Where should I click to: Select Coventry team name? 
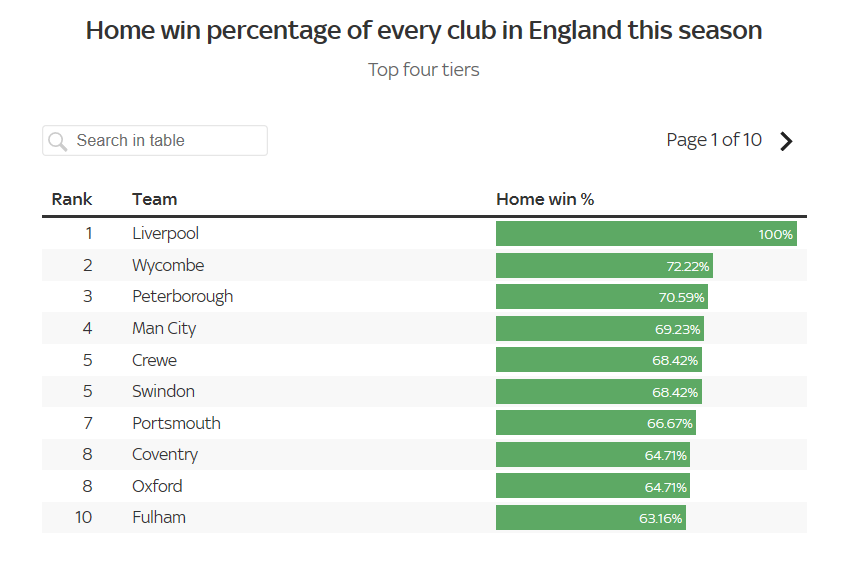(165, 454)
